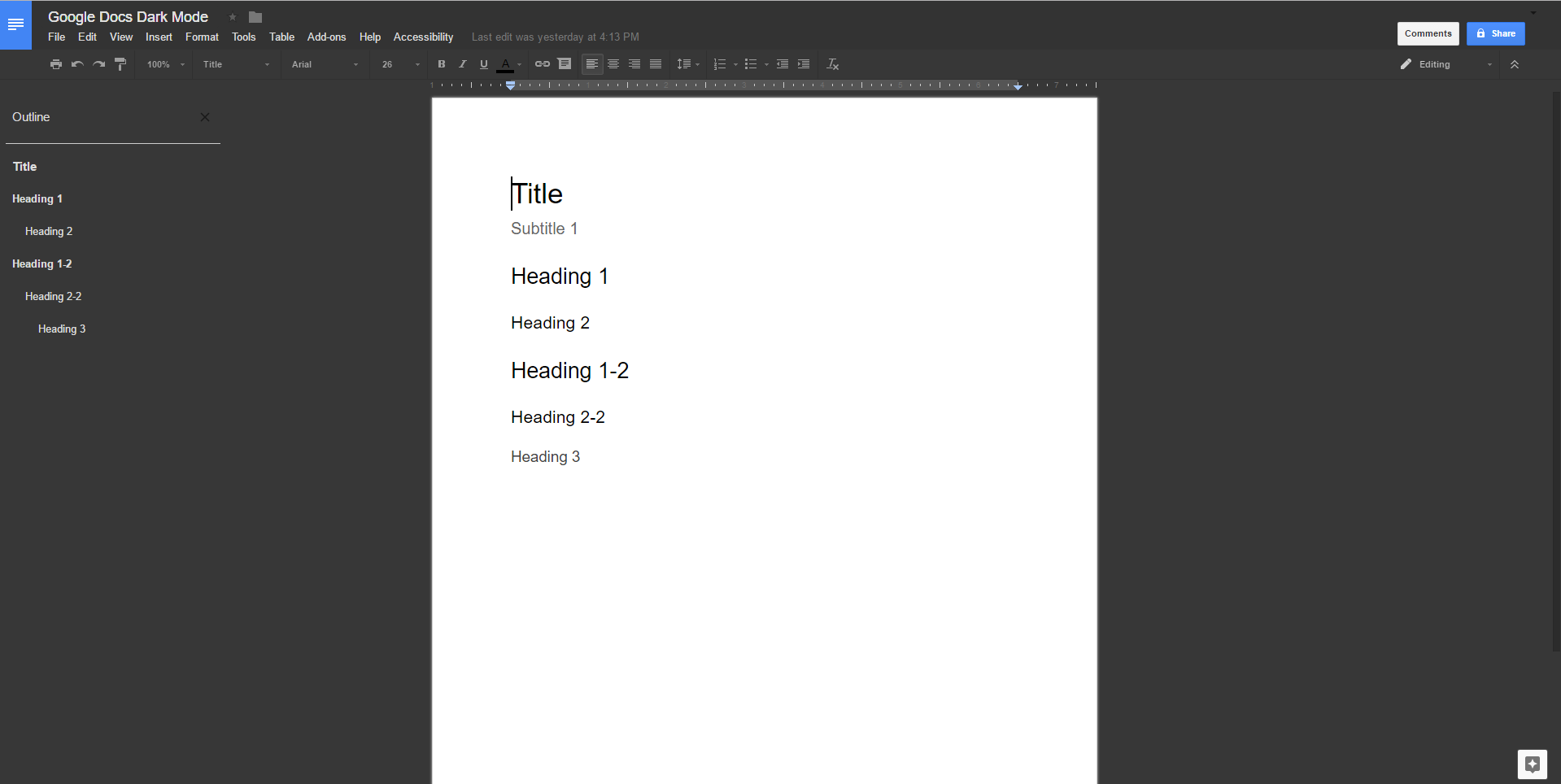
Task: Enable center text alignment
Action: point(613,64)
